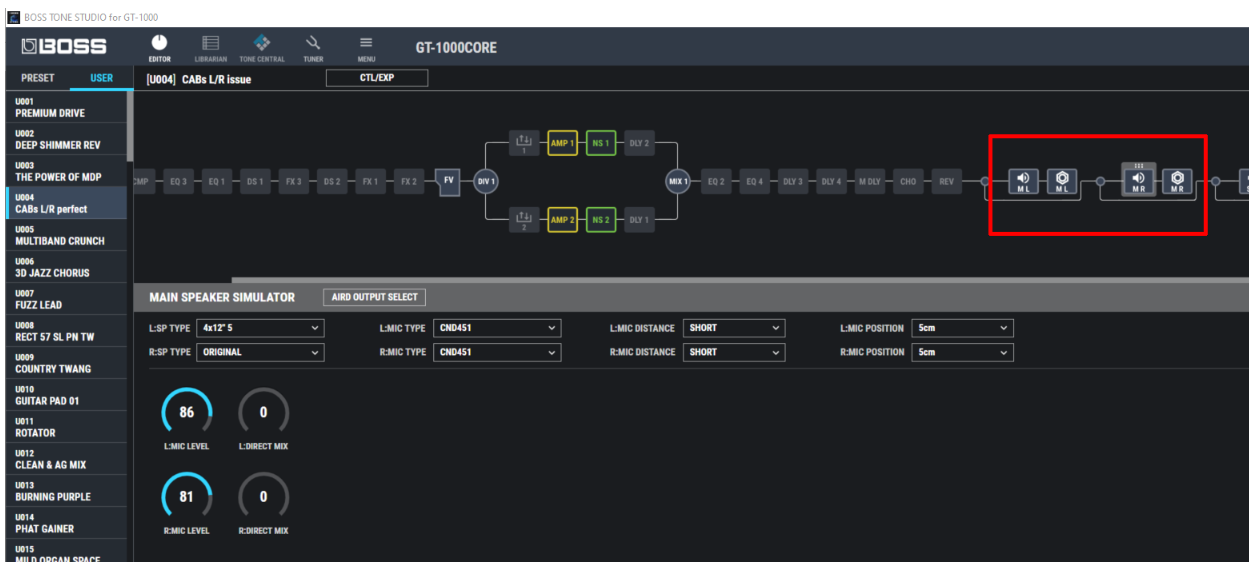
Task: Click the signal chain horizontal scrollbar
Action: (x=740, y=280)
